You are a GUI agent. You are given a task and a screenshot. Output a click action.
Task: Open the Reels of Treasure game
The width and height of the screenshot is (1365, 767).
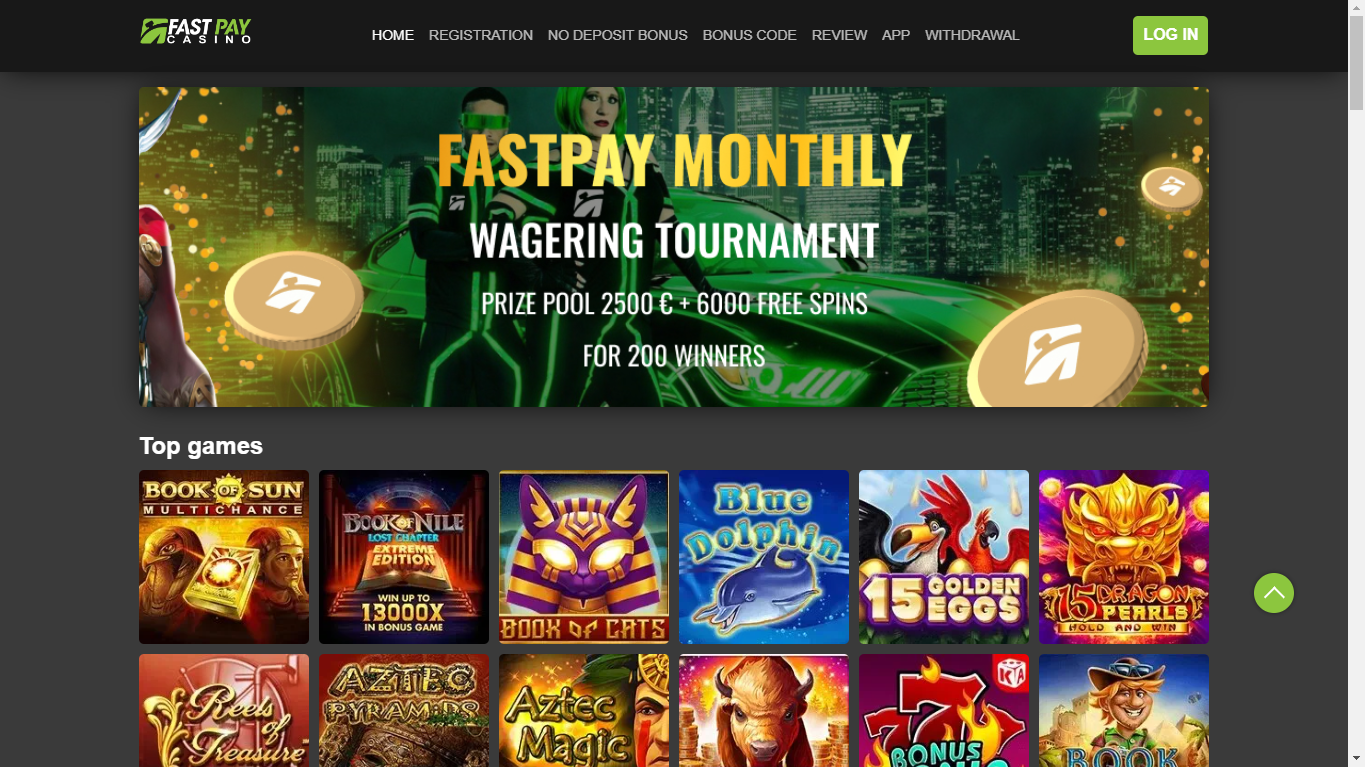[x=224, y=710]
